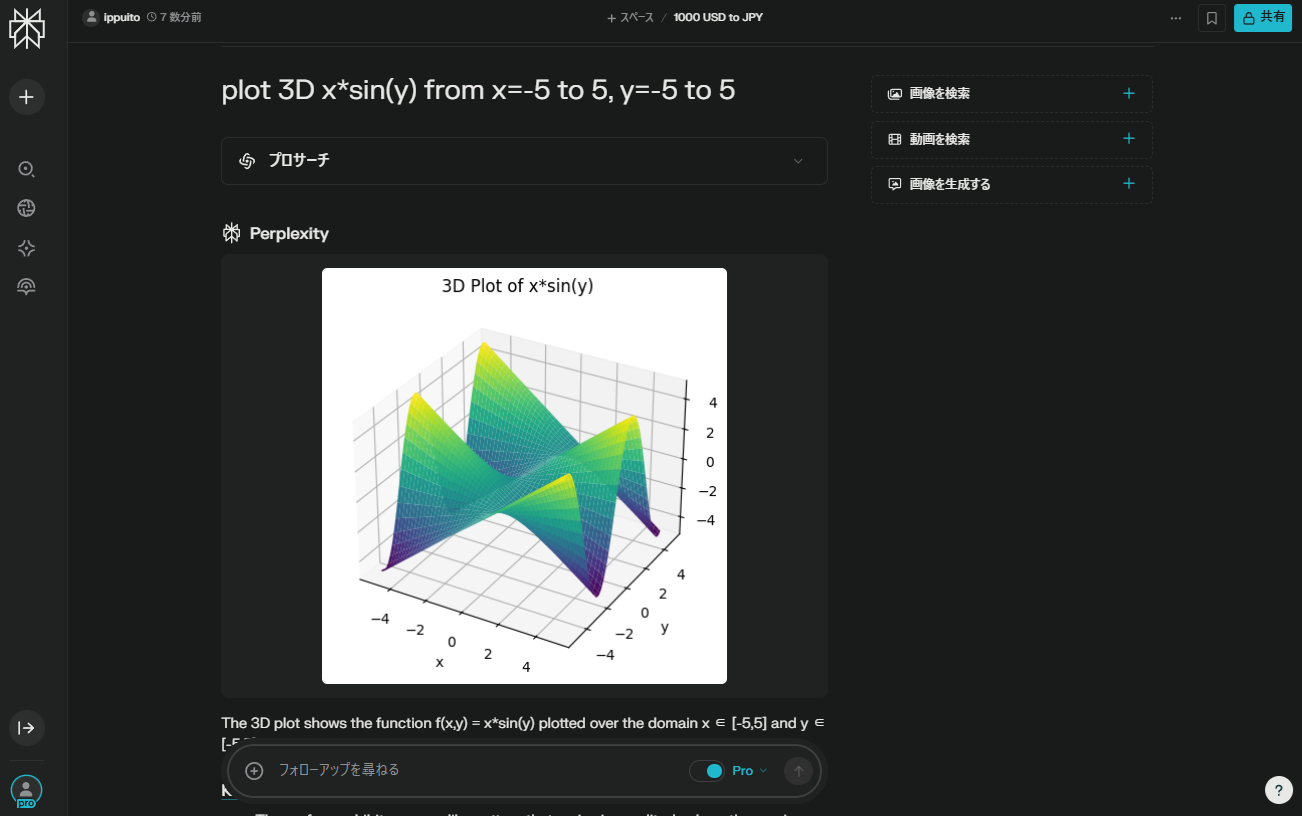The width and height of the screenshot is (1302, 816).
Task: Click the 共有 share button
Action: click(x=1262, y=17)
